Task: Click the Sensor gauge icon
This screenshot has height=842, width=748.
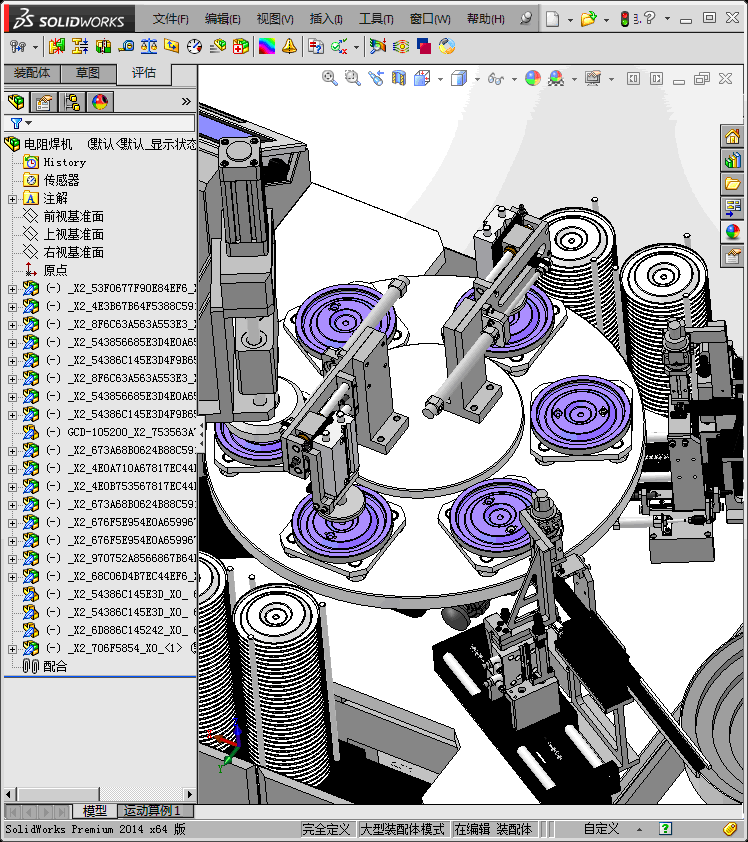Action: (x=194, y=47)
